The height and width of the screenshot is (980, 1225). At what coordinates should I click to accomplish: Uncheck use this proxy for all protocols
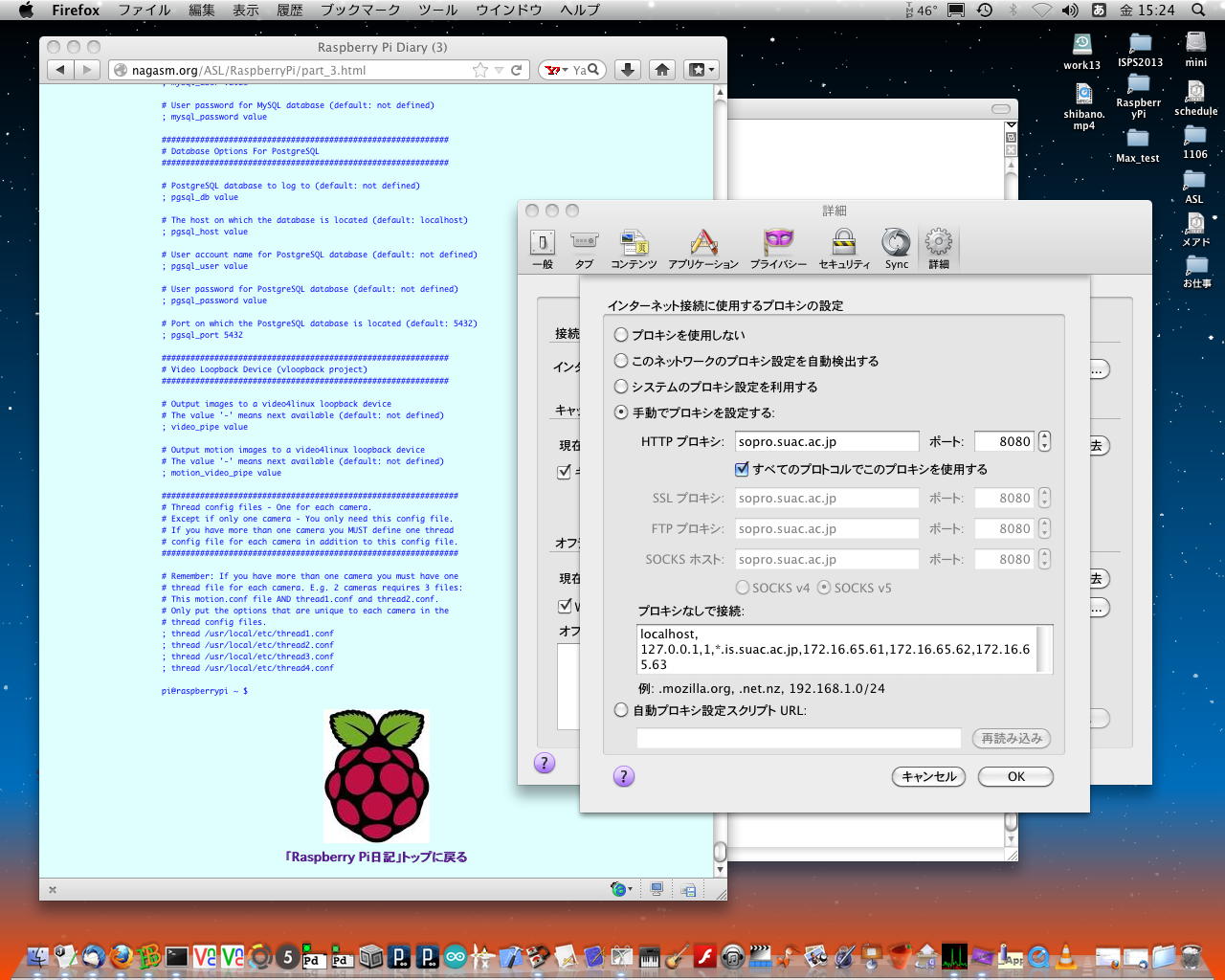point(741,469)
